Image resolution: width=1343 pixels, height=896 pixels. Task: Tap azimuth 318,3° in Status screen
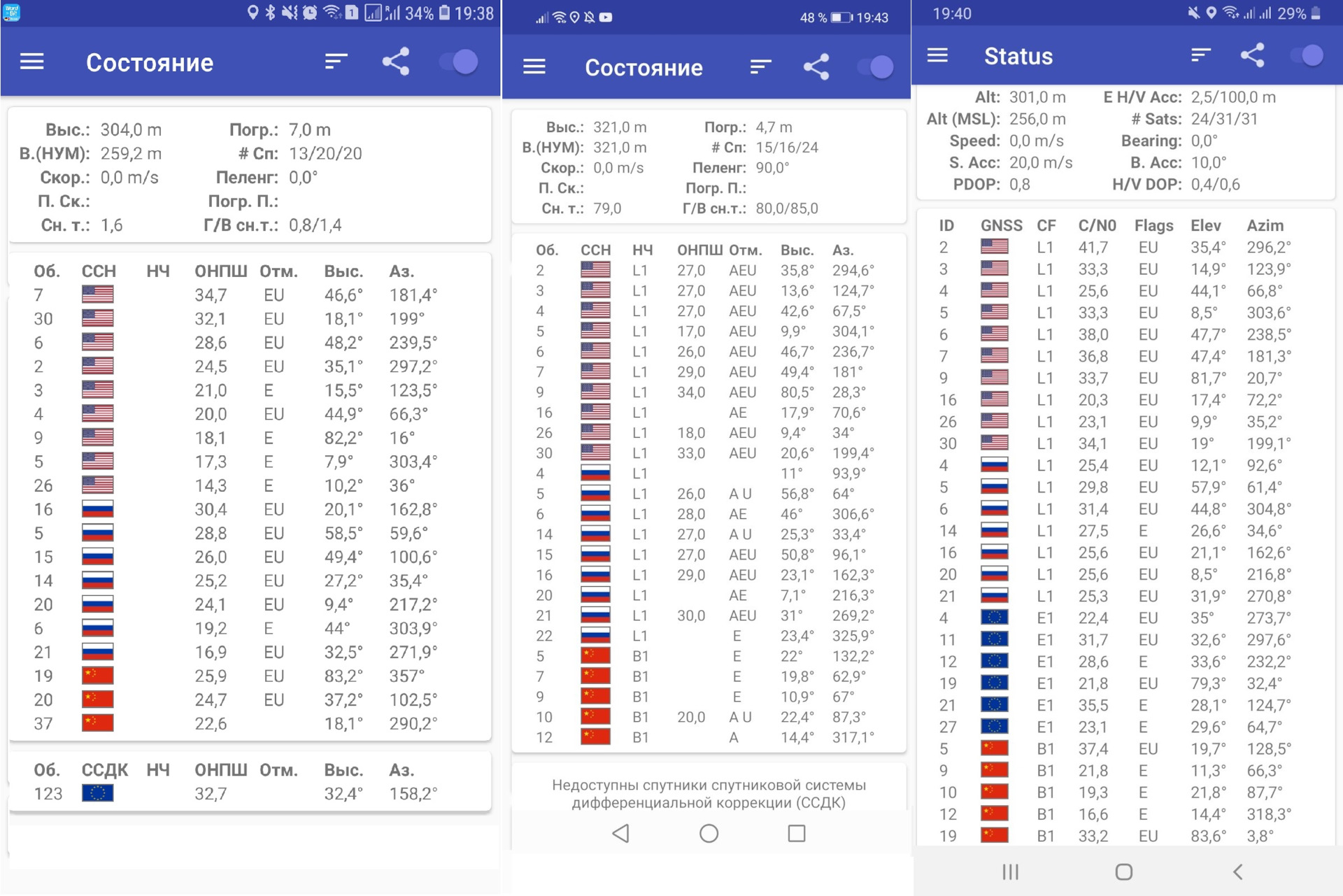1269,813
